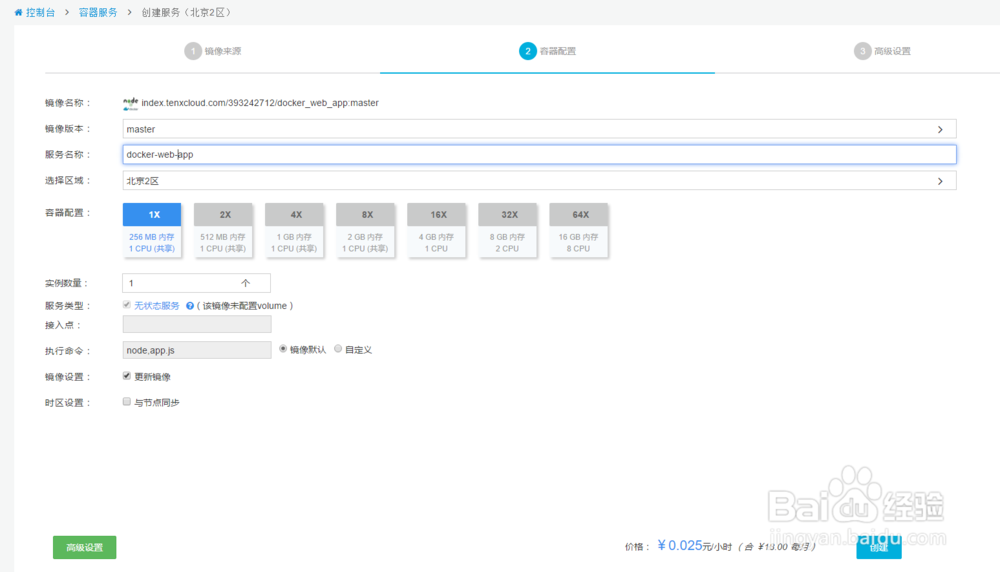1000x572 pixels.
Task: Select the 64X 16 GB container config
Action: tap(578, 230)
